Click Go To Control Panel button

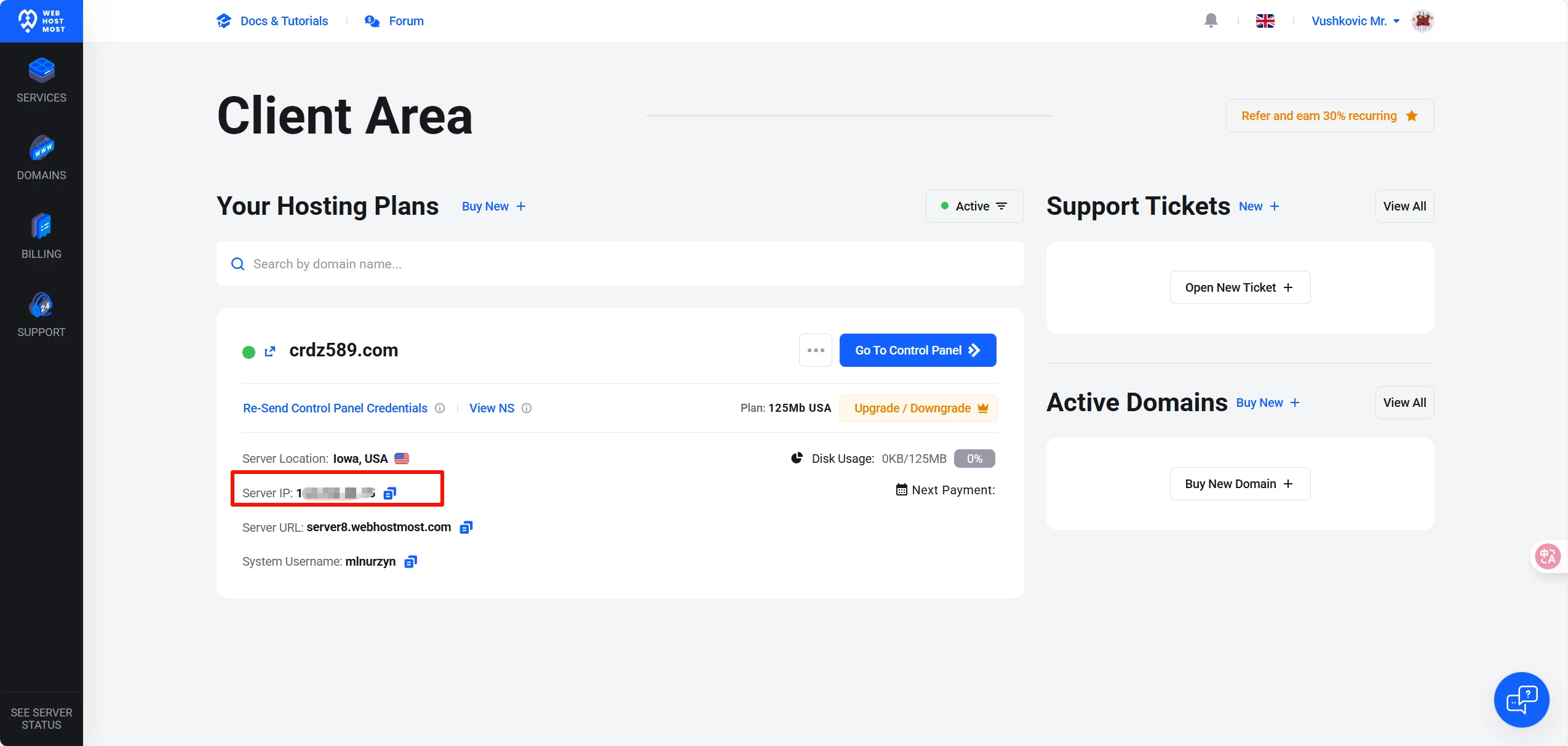[917, 350]
